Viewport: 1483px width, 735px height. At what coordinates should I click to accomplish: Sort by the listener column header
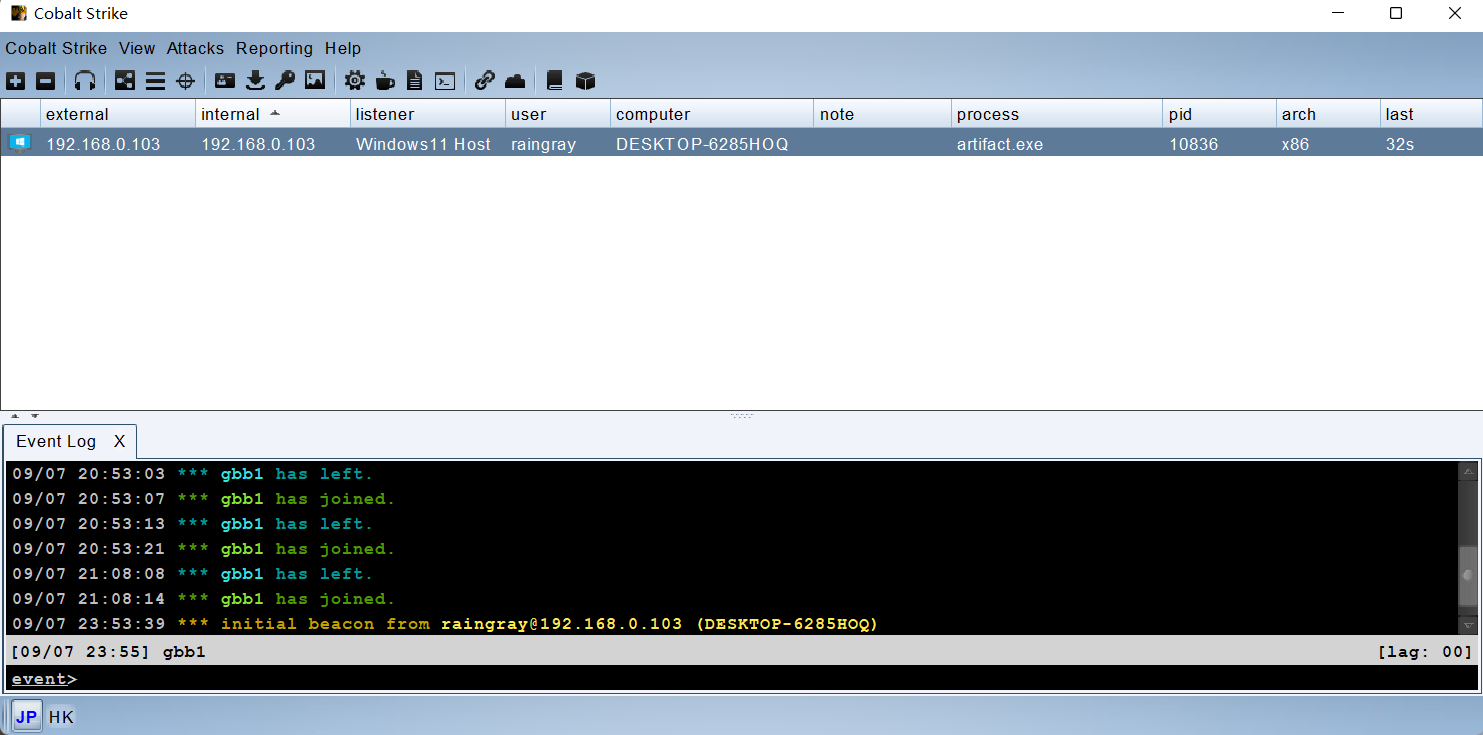click(428, 114)
